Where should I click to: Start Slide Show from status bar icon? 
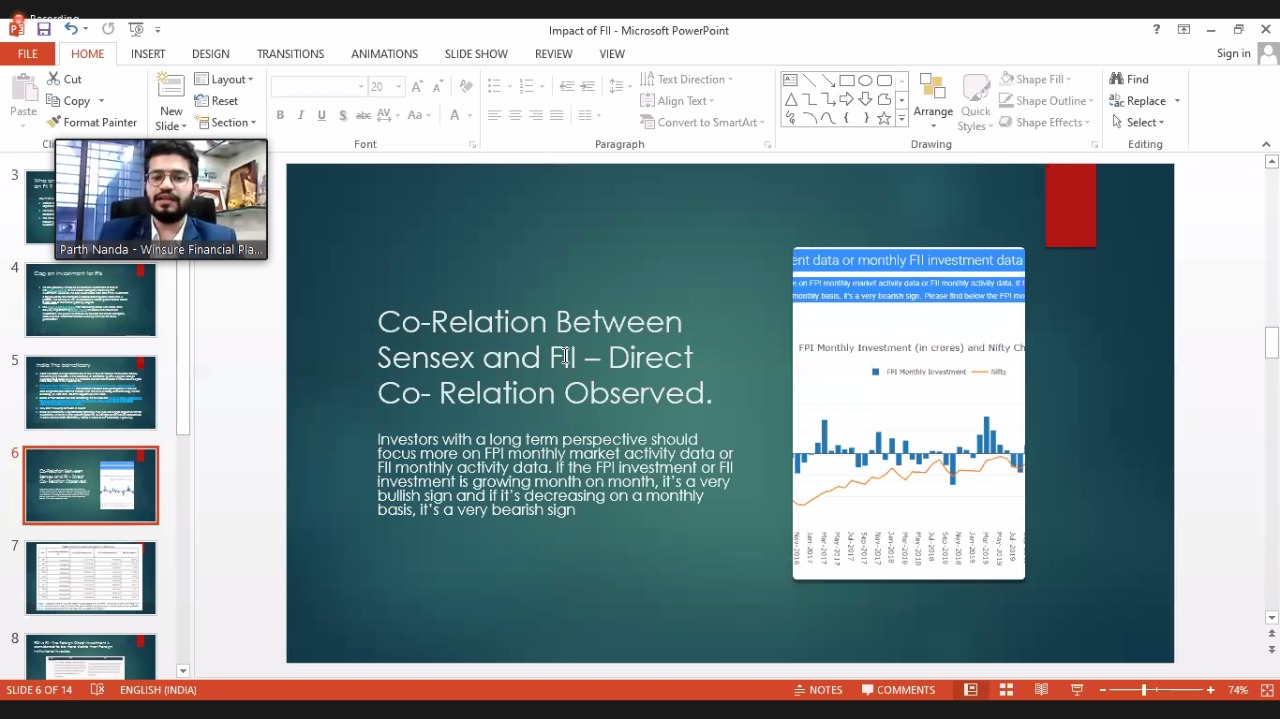point(1077,690)
